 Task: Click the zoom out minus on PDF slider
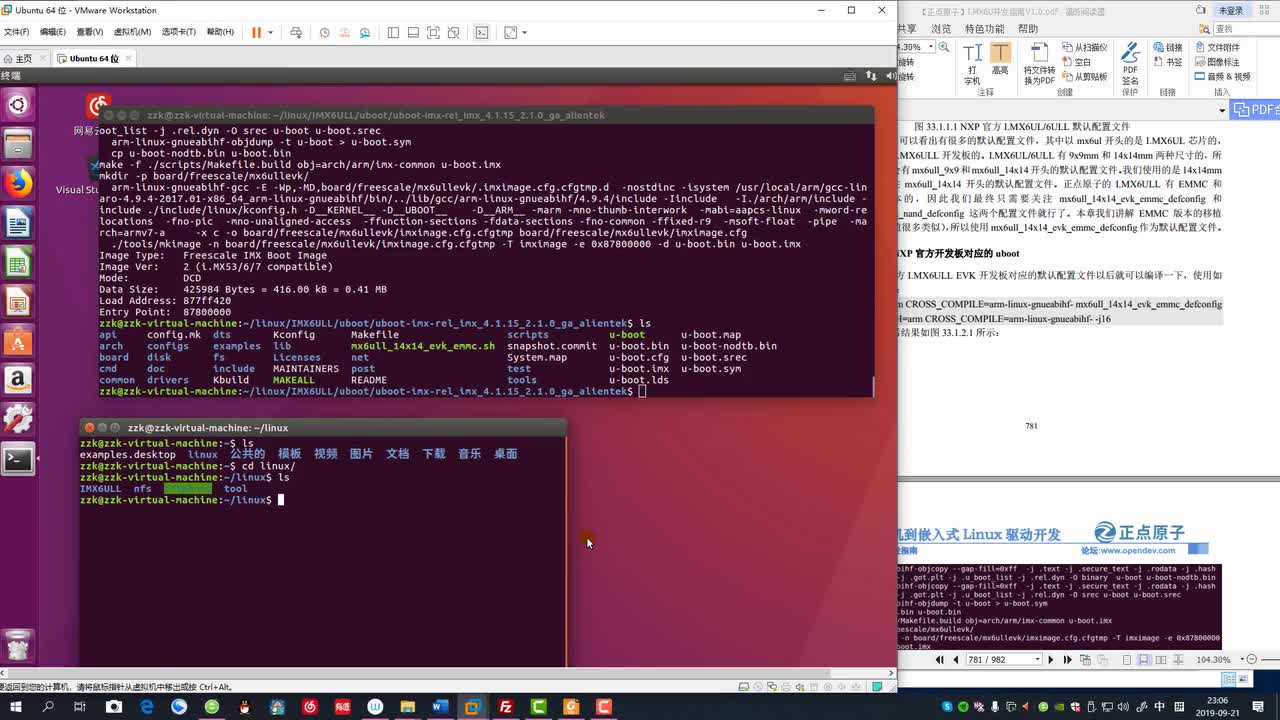pyautogui.click(x=1250, y=660)
